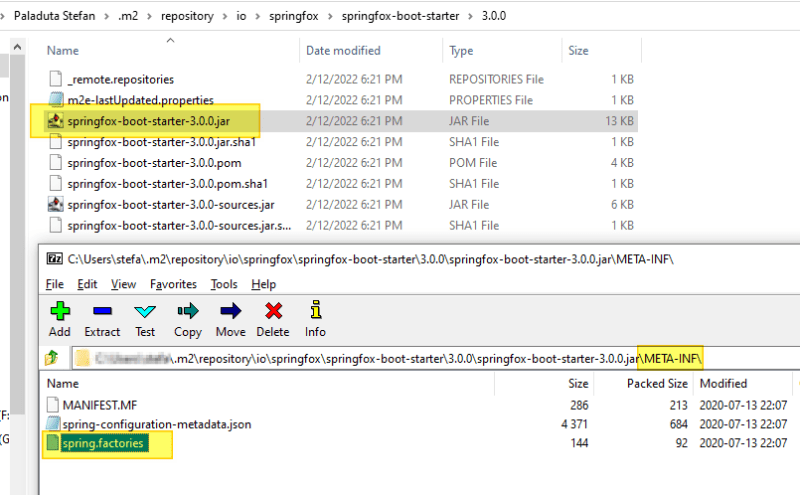Click the spring.factories green file icon
800x495 pixels.
tap(53, 443)
